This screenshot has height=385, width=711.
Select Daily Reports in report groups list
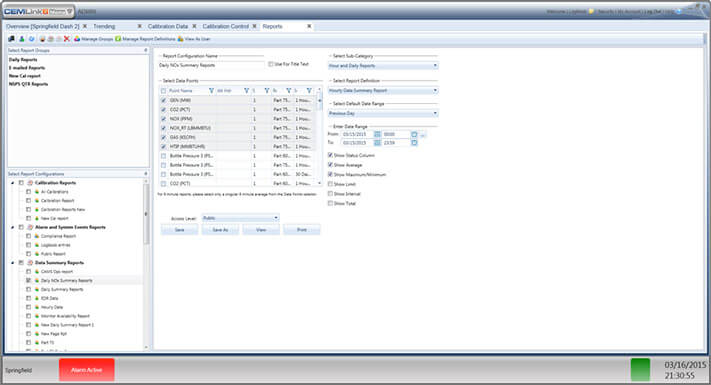pos(23,59)
